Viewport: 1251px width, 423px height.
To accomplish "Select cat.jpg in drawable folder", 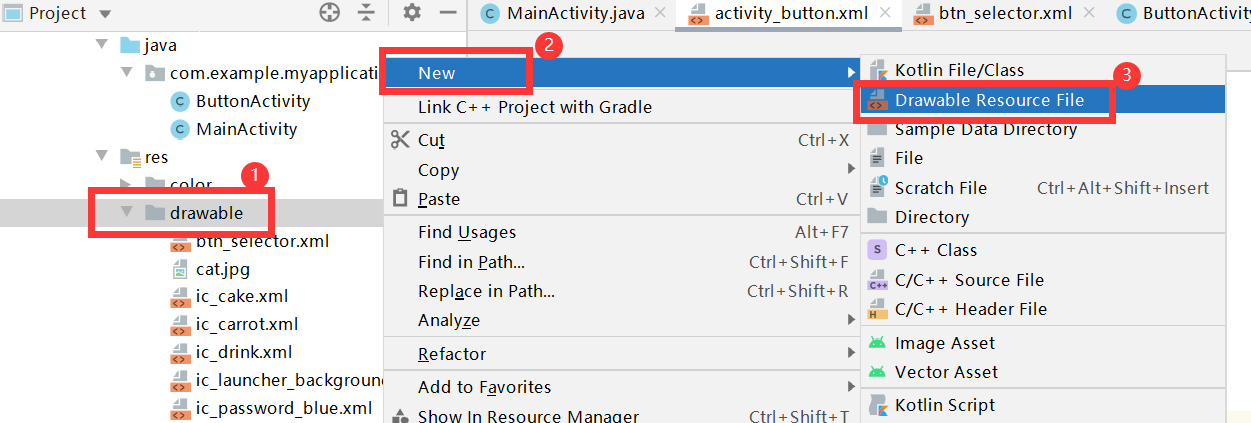I will point(221,269).
